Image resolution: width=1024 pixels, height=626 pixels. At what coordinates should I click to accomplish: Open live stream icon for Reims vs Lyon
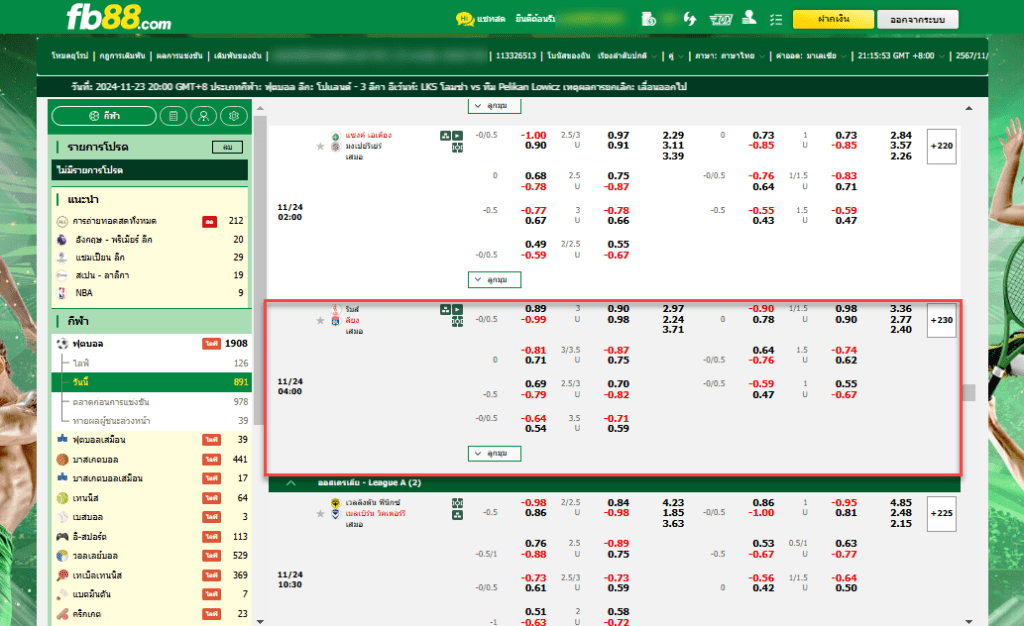tap(458, 309)
